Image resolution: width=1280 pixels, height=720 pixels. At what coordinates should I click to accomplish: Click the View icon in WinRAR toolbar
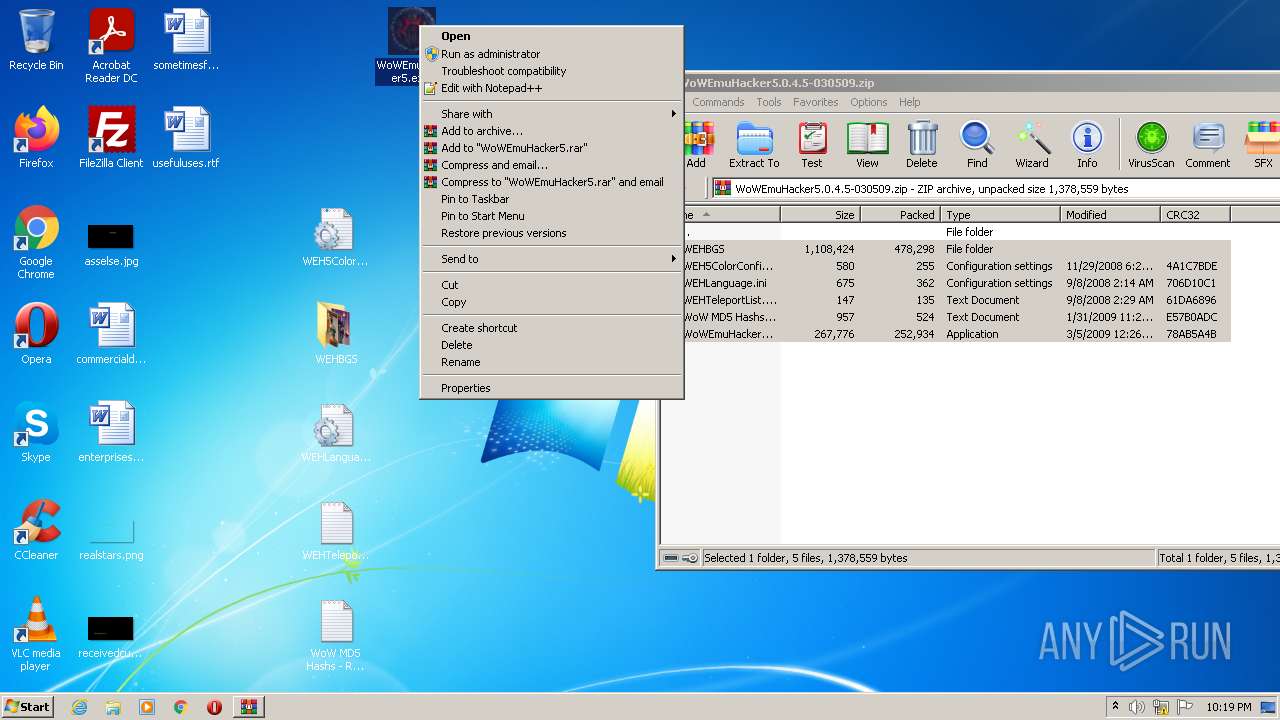(x=867, y=145)
